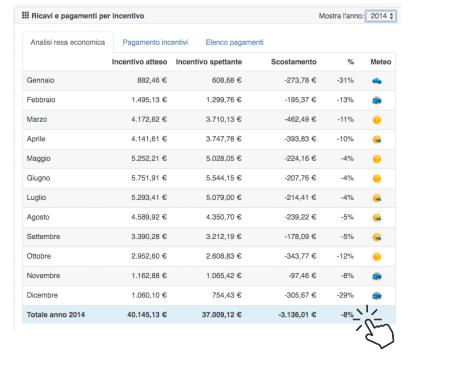Click the -12% value for Ottobre
453x373 pixels.
(345, 256)
